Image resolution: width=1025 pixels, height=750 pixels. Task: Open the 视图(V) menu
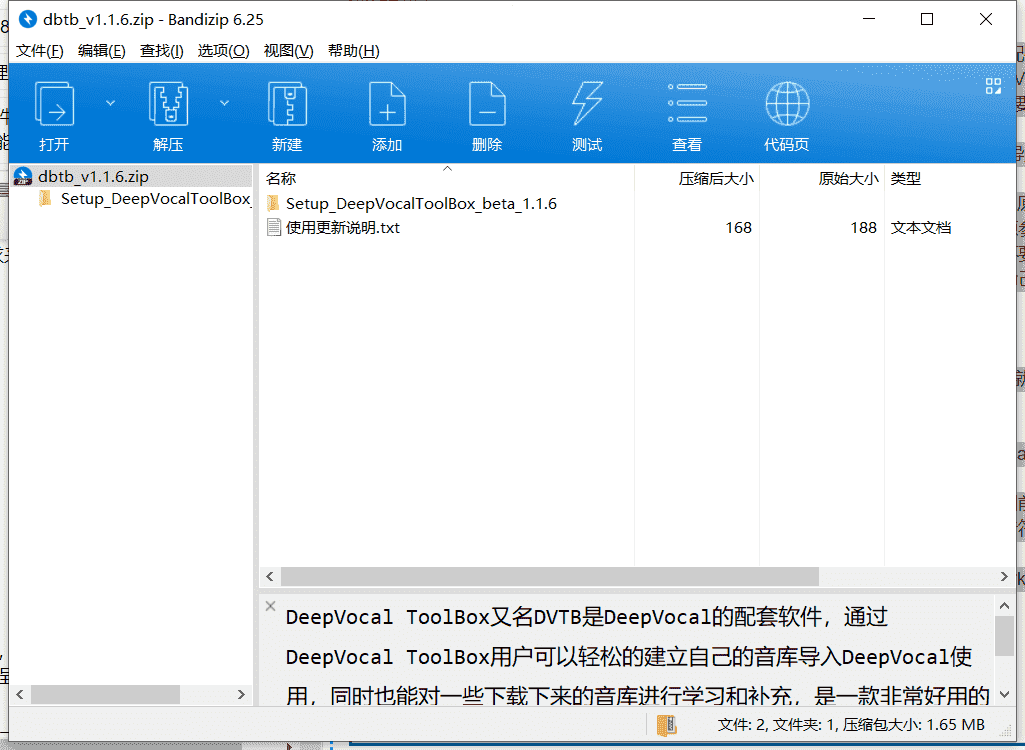tap(288, 50)
